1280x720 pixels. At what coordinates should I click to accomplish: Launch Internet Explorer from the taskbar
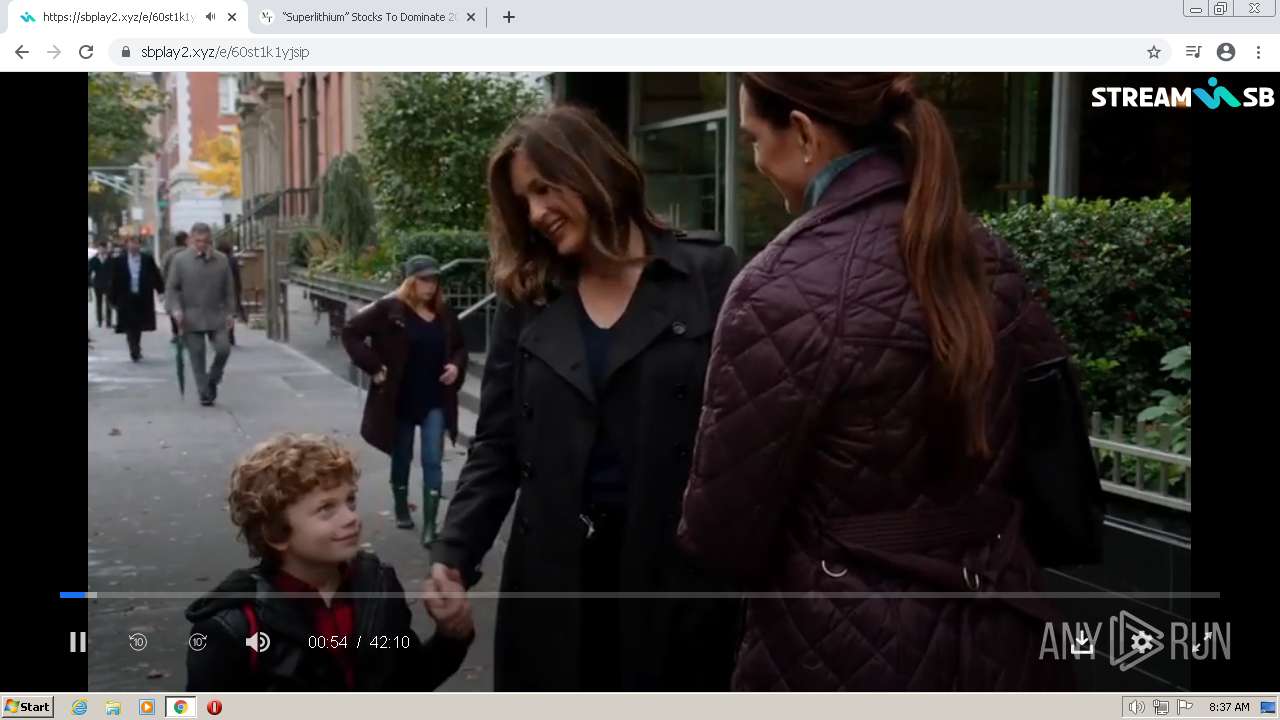[x=80, y=707]
